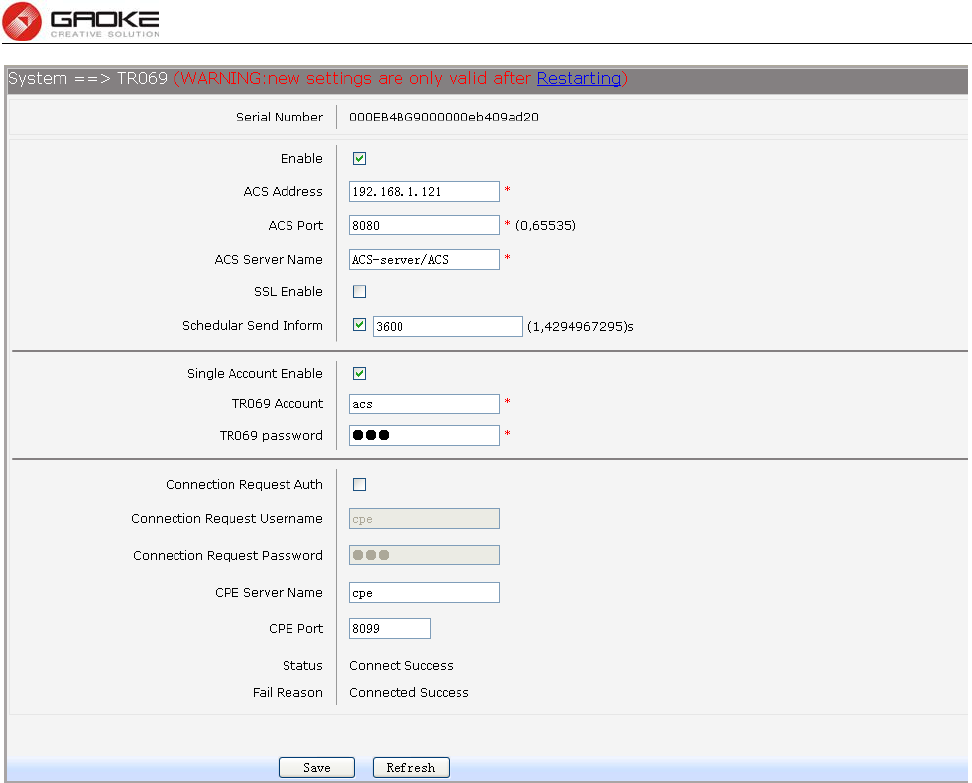Click the 'System ==> TR069' heading text

[x=88, y=78]
